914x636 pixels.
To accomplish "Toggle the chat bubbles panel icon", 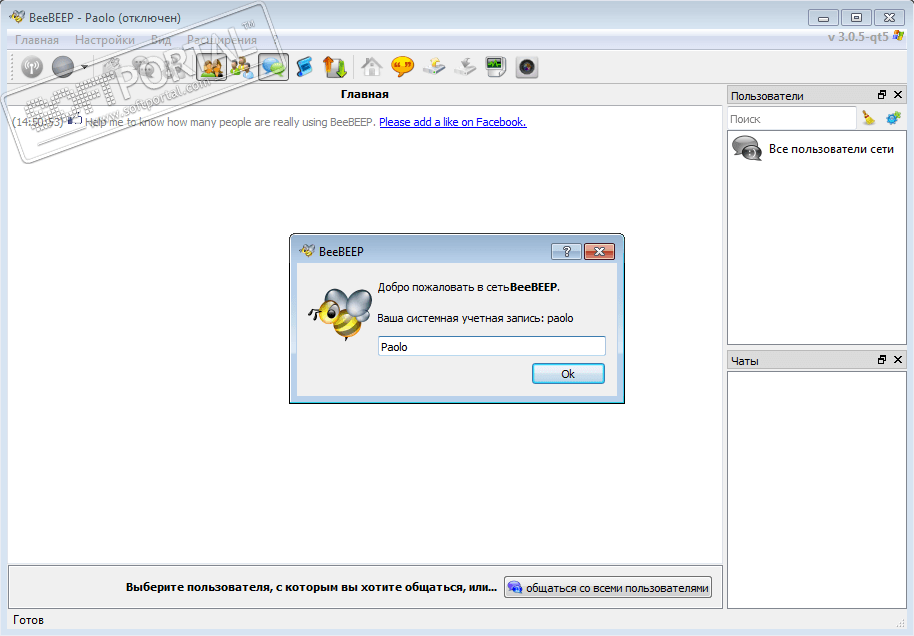I will 273,67.
